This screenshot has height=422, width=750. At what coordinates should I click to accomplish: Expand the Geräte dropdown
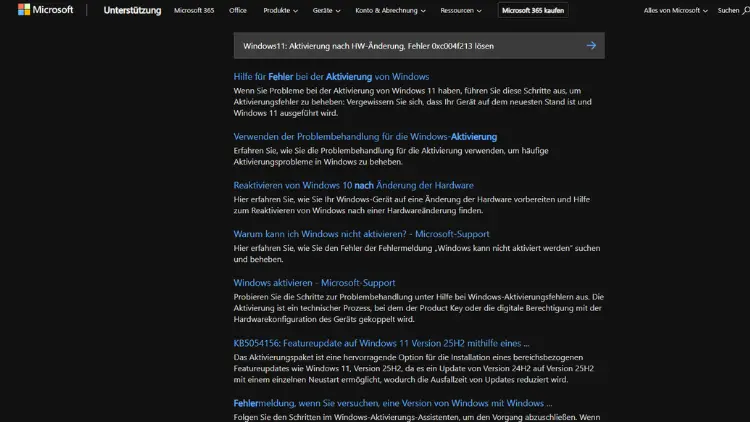[x=326, y=10]
